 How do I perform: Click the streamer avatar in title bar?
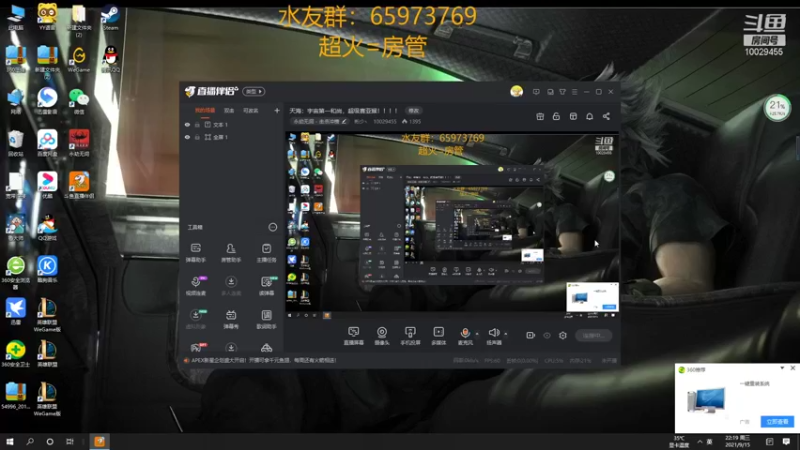pos(516,91)
